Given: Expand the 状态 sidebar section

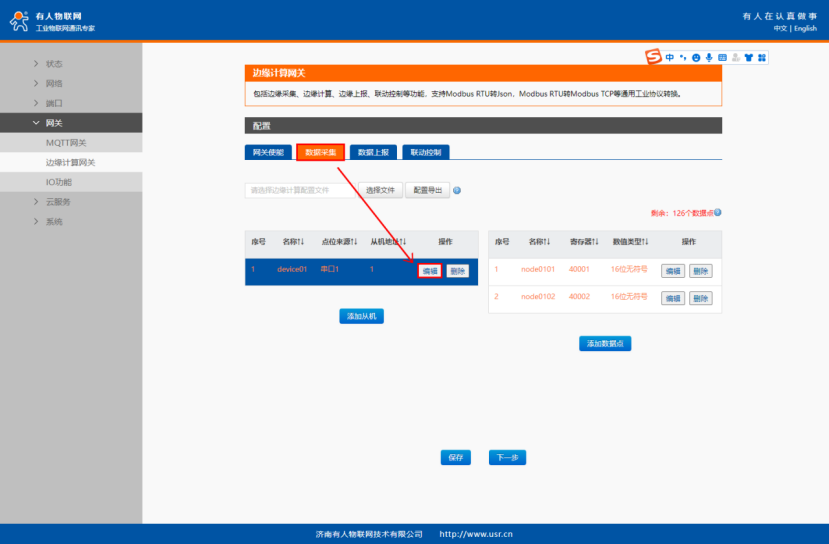Looking at the screenshot, I should click(54, 64).
